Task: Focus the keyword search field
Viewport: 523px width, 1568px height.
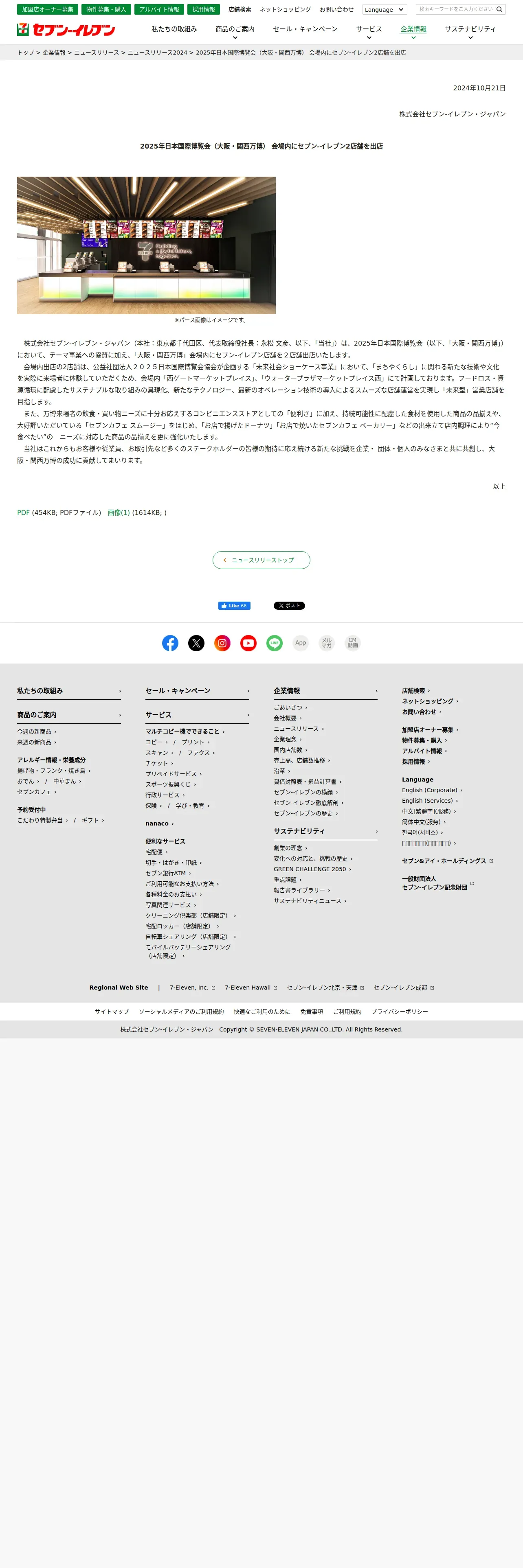Action: (455, 10)
